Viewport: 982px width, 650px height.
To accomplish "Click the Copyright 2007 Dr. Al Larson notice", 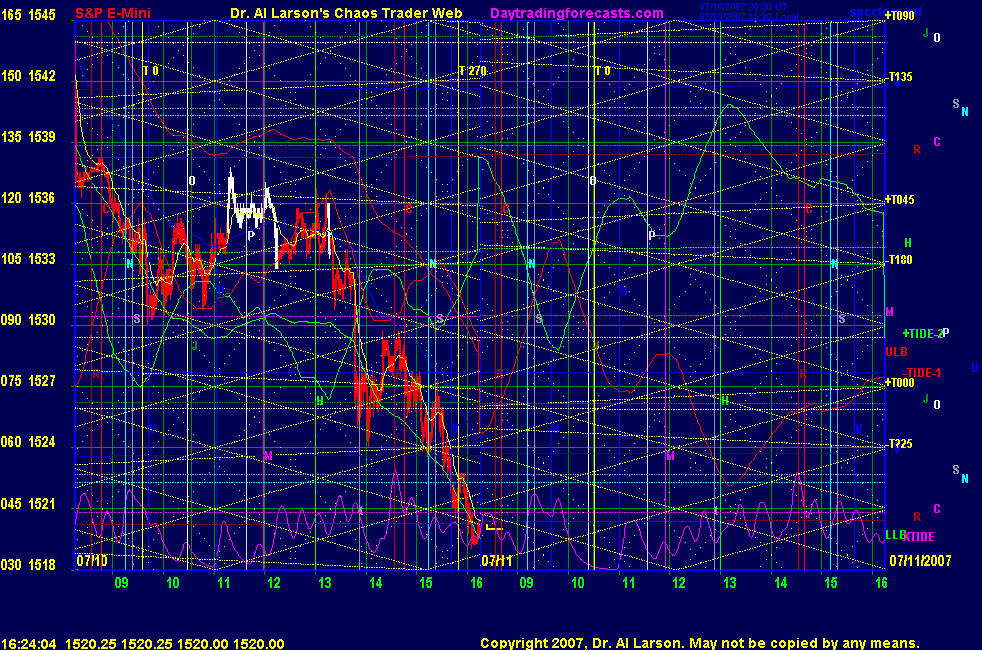I will coord(700,643).
